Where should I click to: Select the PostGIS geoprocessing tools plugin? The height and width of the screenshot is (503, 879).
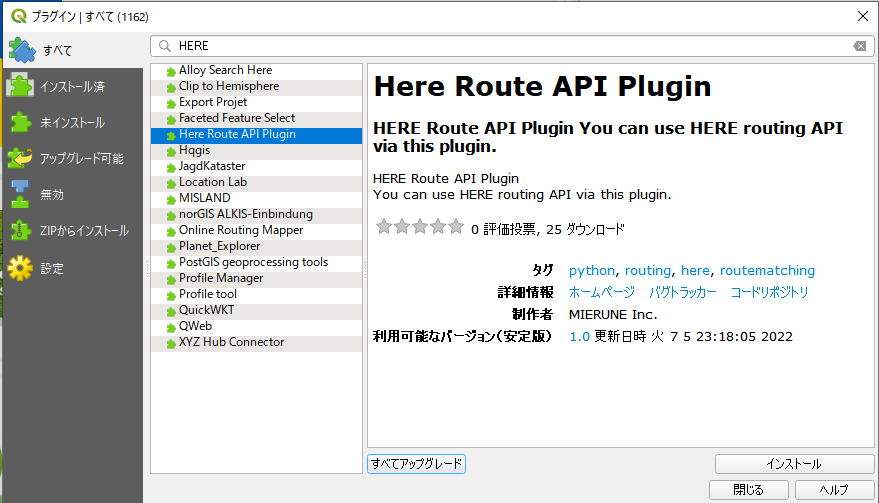coord(256,262)
